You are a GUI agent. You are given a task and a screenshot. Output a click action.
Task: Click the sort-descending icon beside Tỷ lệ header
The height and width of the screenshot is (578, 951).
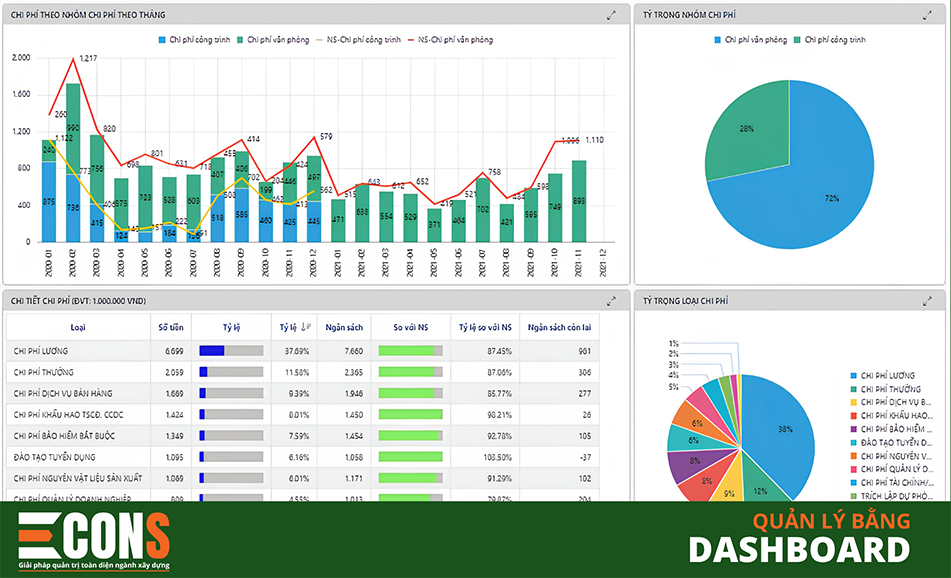tap(306, 327)
